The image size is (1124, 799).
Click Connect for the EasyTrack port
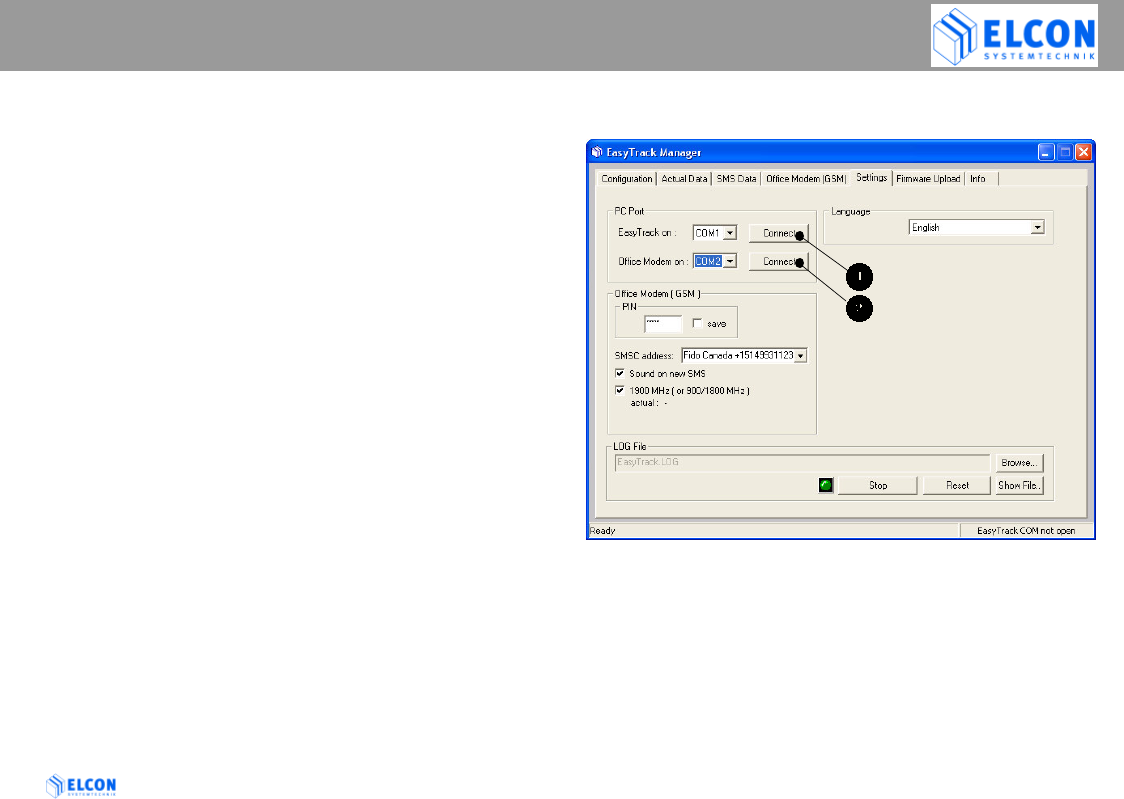click(x=778, y=233)
